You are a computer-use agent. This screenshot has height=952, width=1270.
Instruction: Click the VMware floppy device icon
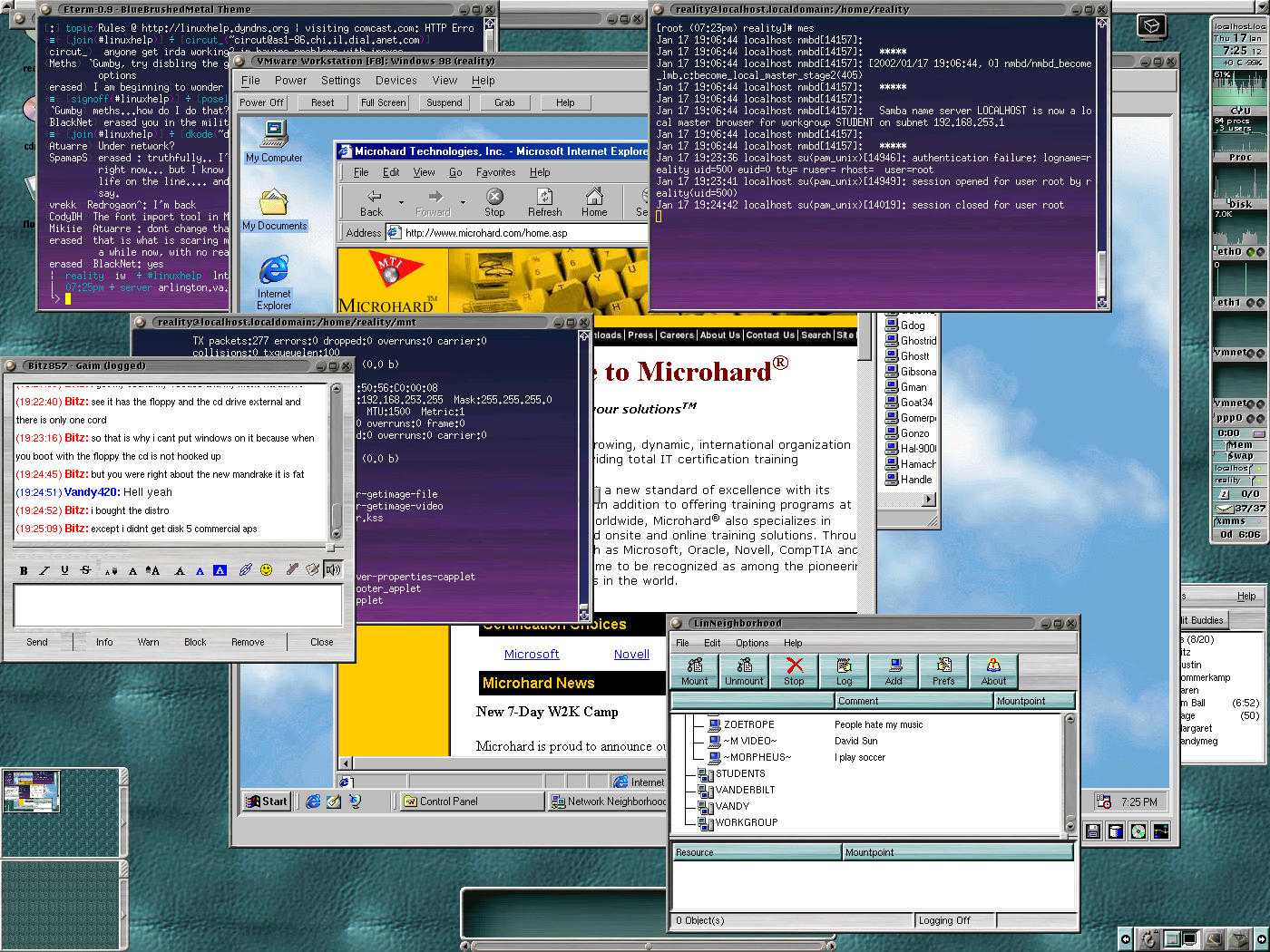1093,831
